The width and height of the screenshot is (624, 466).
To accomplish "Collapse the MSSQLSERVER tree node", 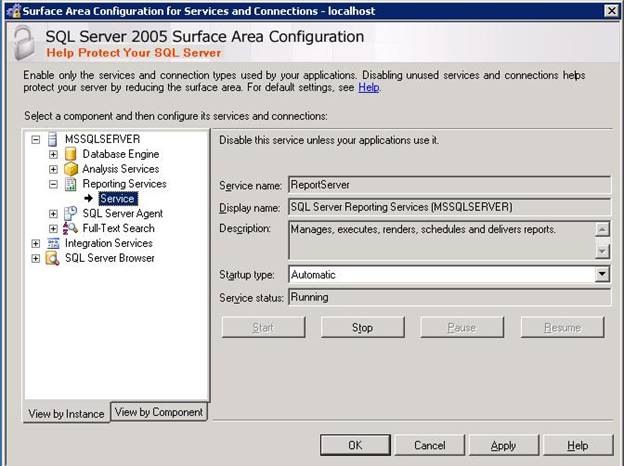I will click(36, 140).
